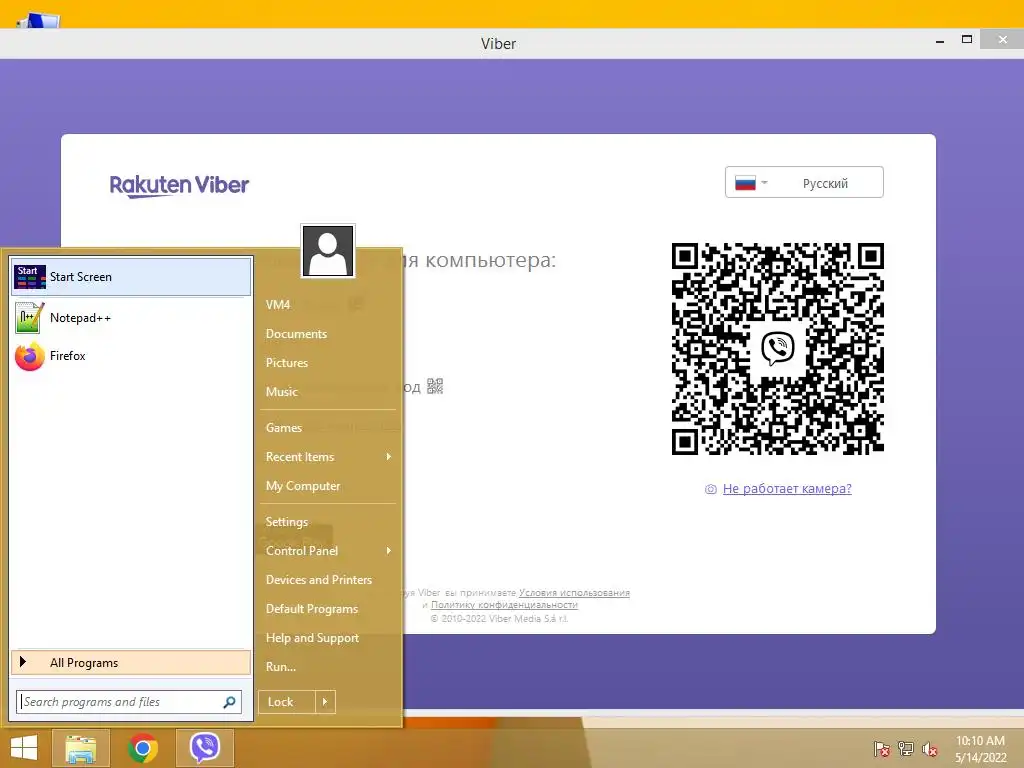The height and width of the screenshot is (768, 1024).
Task: Click the Start Screen tile icon
Action: point(29,277)
